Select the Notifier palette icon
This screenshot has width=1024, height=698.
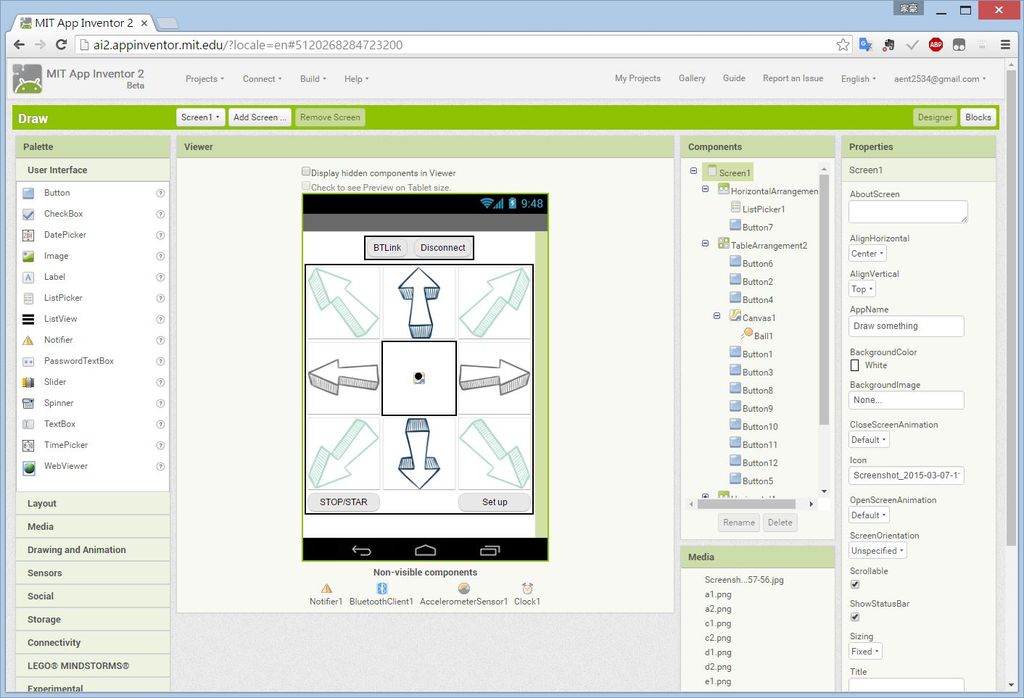point(28,340)
